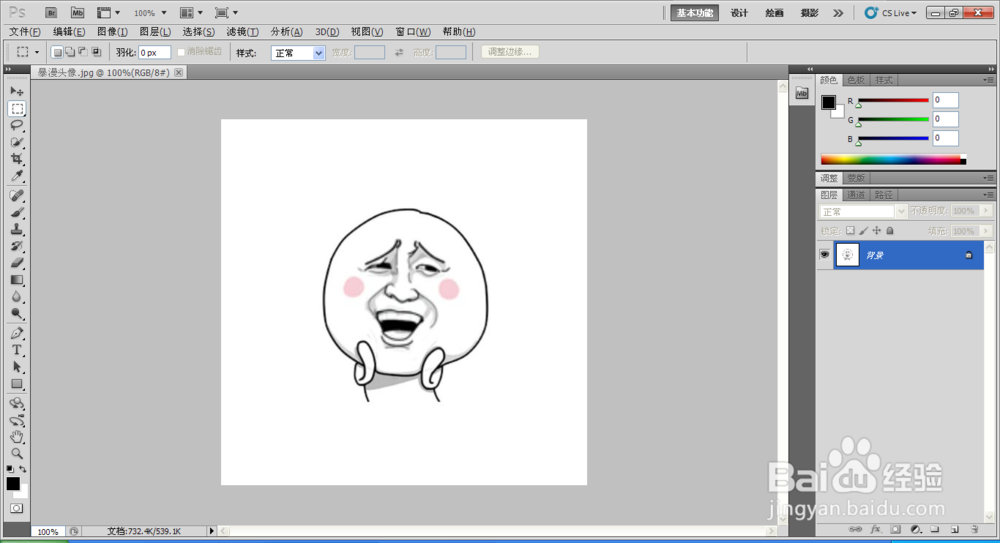This screenshot has height=543, width=1000.
Task: Switch to the 蒙版 tab
Action: pyautogui.click(x=856, y=178)
